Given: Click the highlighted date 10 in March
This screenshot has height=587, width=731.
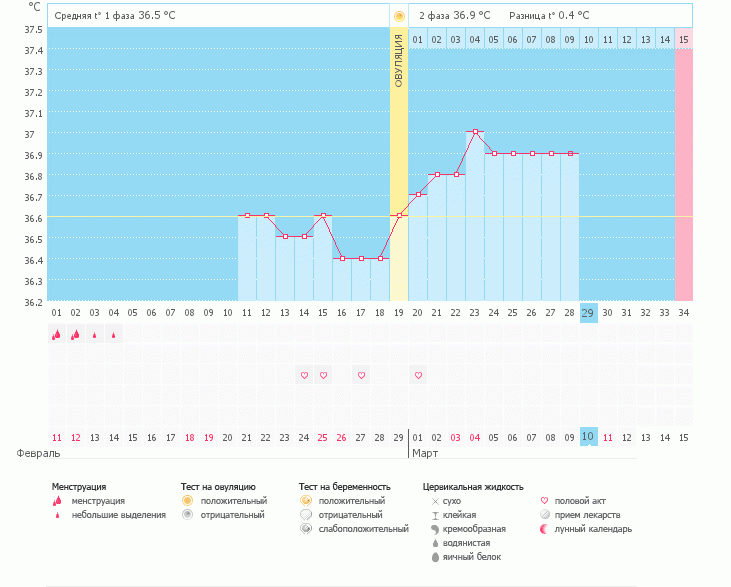Looking at the screenshot, I should (x=588, y=437).
